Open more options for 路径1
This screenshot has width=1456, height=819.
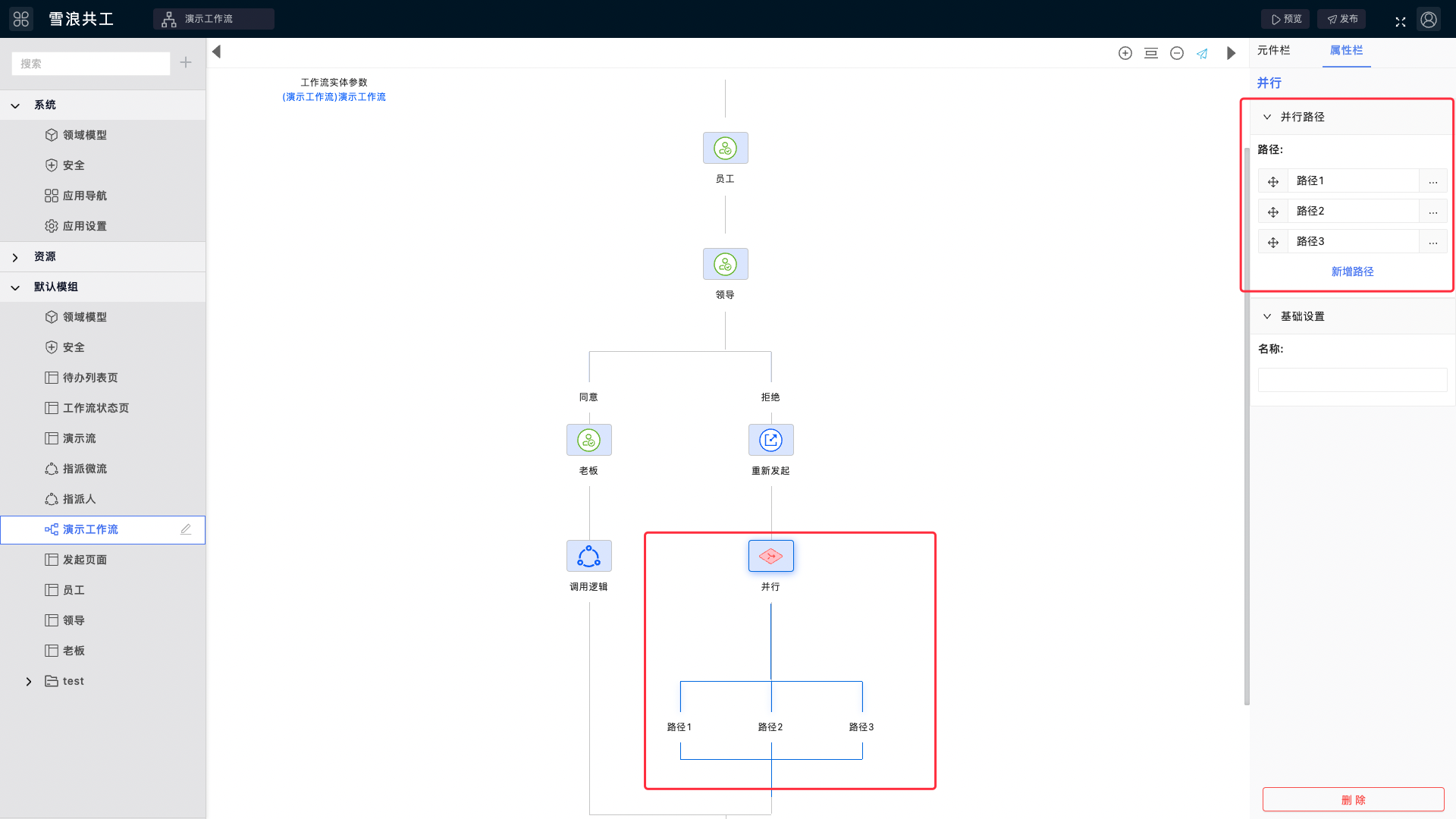pyautogui.click(x=1433, y=181)
